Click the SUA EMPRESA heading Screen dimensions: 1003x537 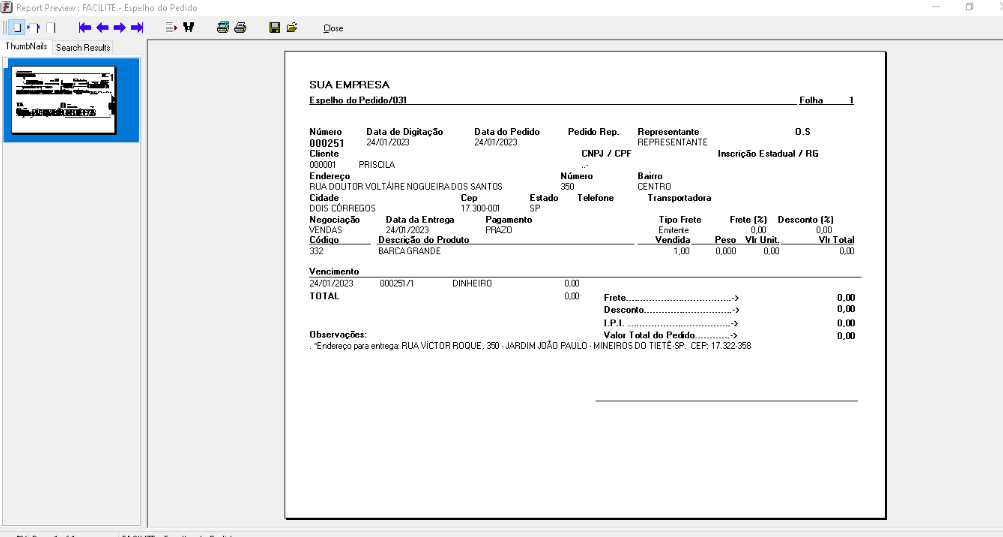point(349,84)
